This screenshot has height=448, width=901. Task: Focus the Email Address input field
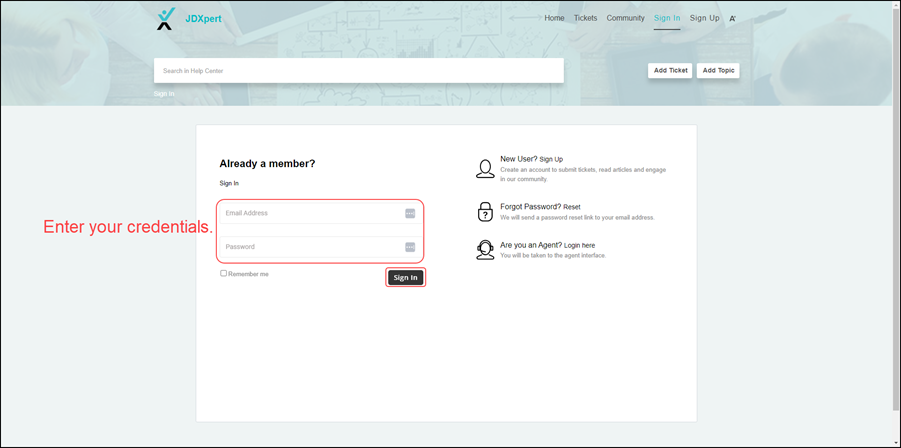coord(310,213)
